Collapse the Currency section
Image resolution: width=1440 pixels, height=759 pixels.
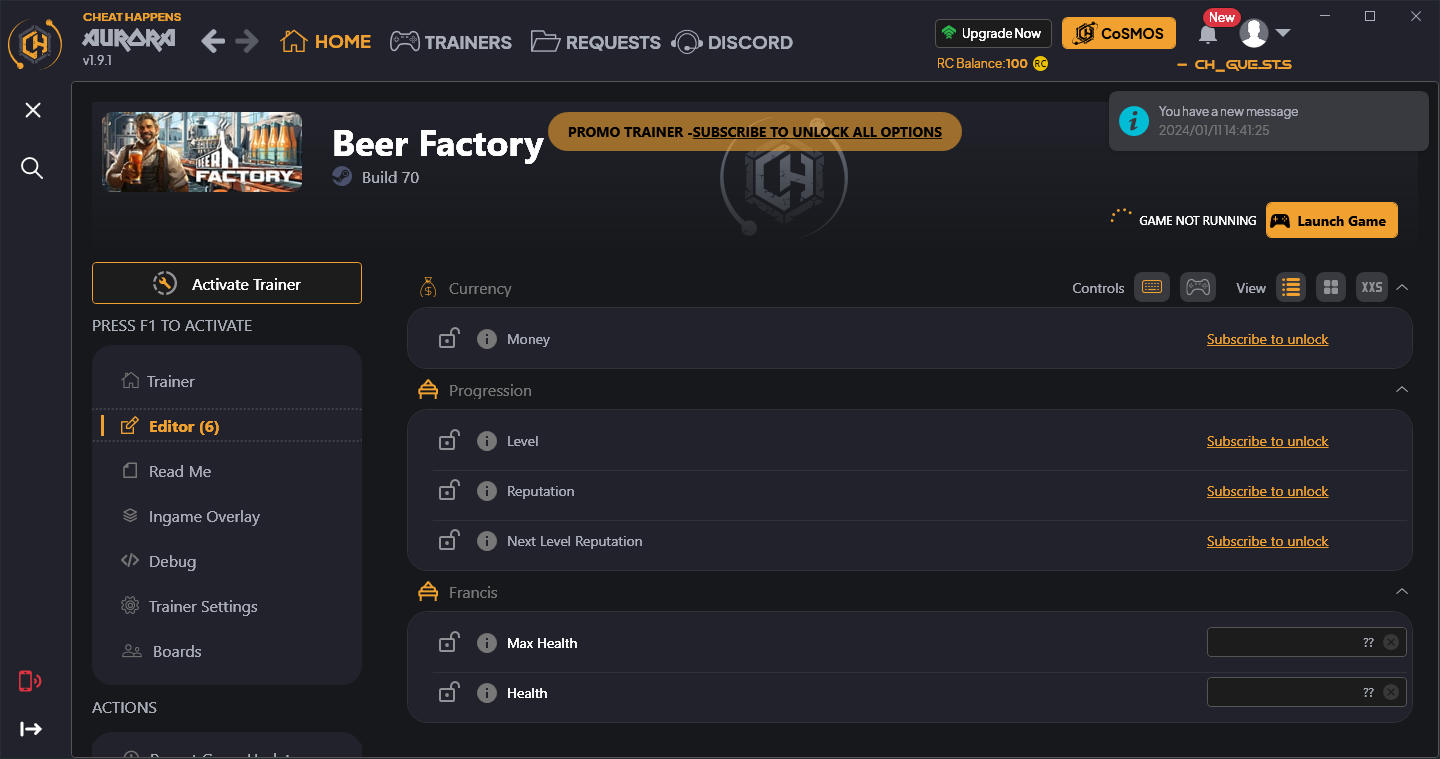tap(1402, 287)
